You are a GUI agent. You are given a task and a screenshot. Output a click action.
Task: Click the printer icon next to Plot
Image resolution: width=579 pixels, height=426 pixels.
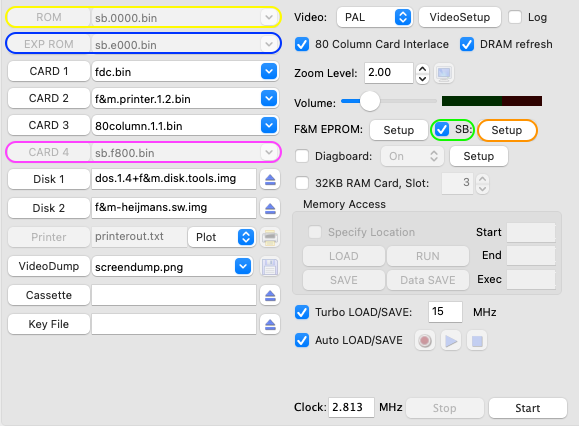(x=270, y=237)
